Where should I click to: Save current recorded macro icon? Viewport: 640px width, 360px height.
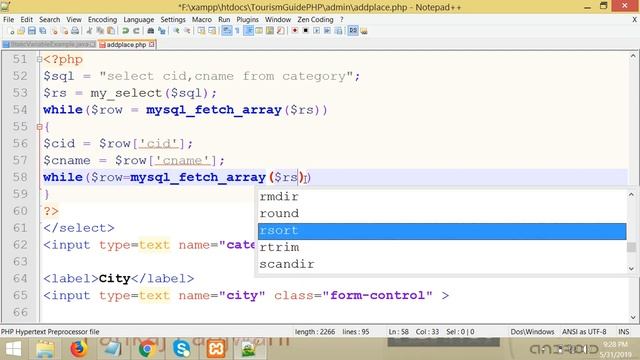pos(338,31)
